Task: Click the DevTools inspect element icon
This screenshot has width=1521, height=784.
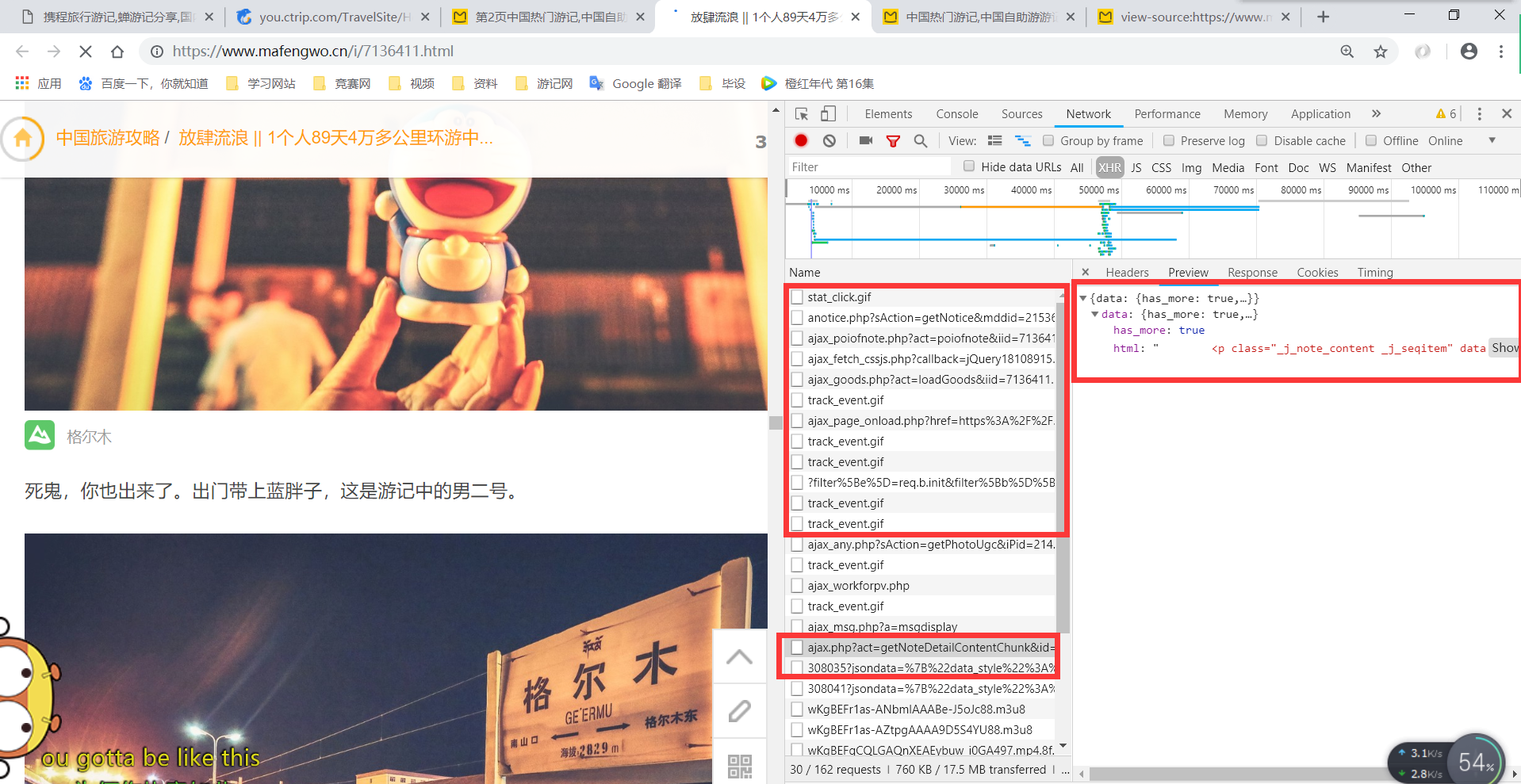Action: point(802,114)
